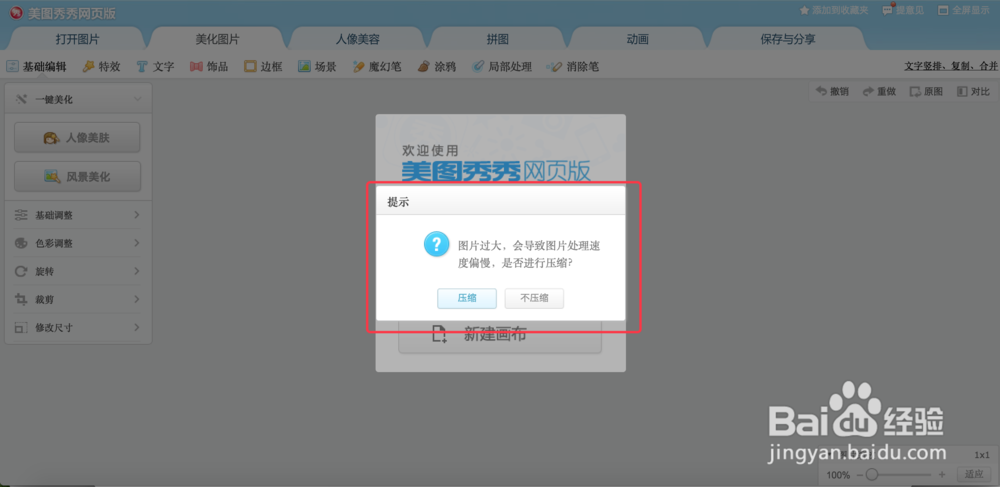Click the 提意见 feedback icon
The height and width of the screenshot is (487, 1000).
888,10
